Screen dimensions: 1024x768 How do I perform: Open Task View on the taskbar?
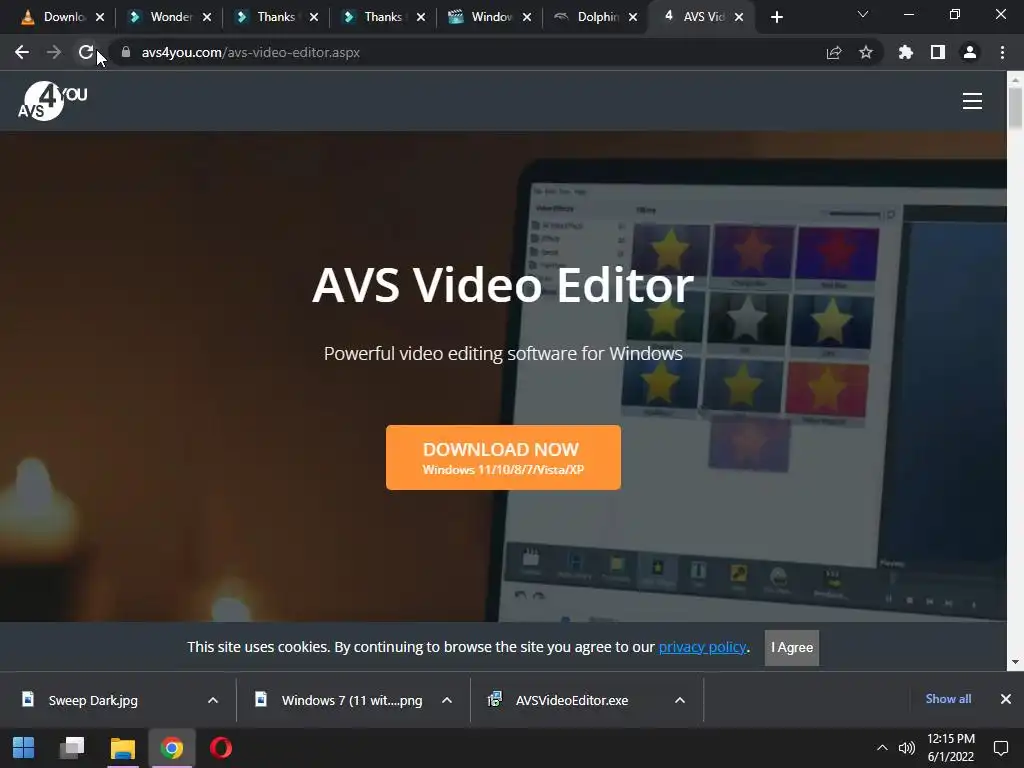pyautogui.click(x=72, y=748)
